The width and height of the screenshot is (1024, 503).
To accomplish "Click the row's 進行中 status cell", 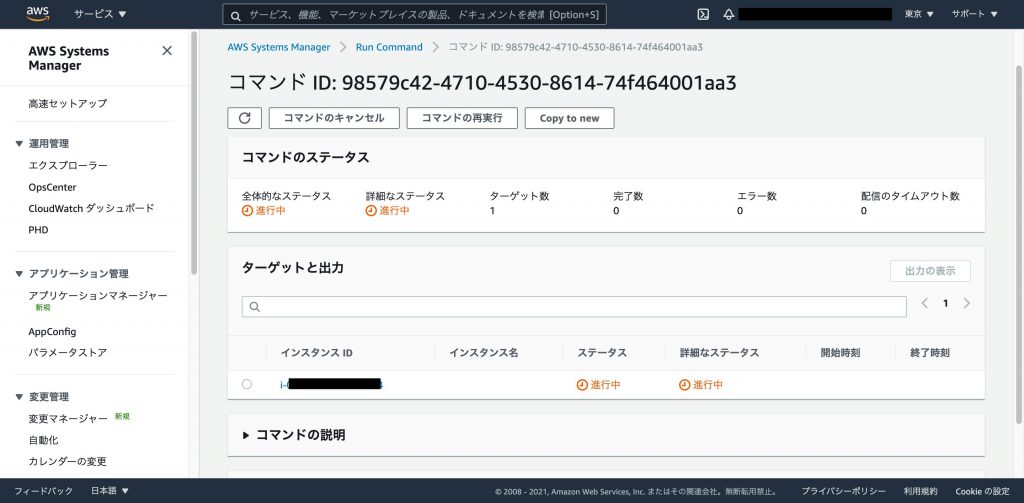I will click(x=598, y=385).
